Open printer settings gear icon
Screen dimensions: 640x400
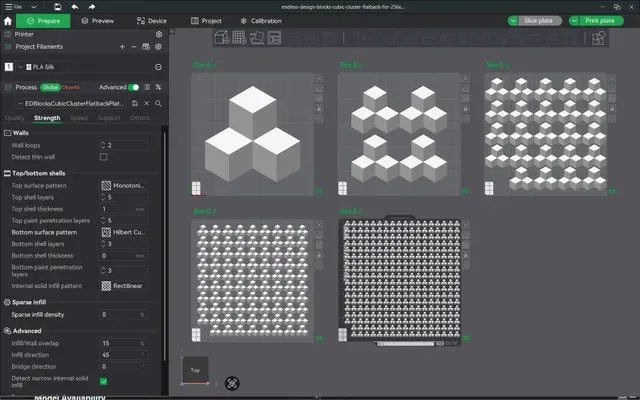click(x=159, y=35)
